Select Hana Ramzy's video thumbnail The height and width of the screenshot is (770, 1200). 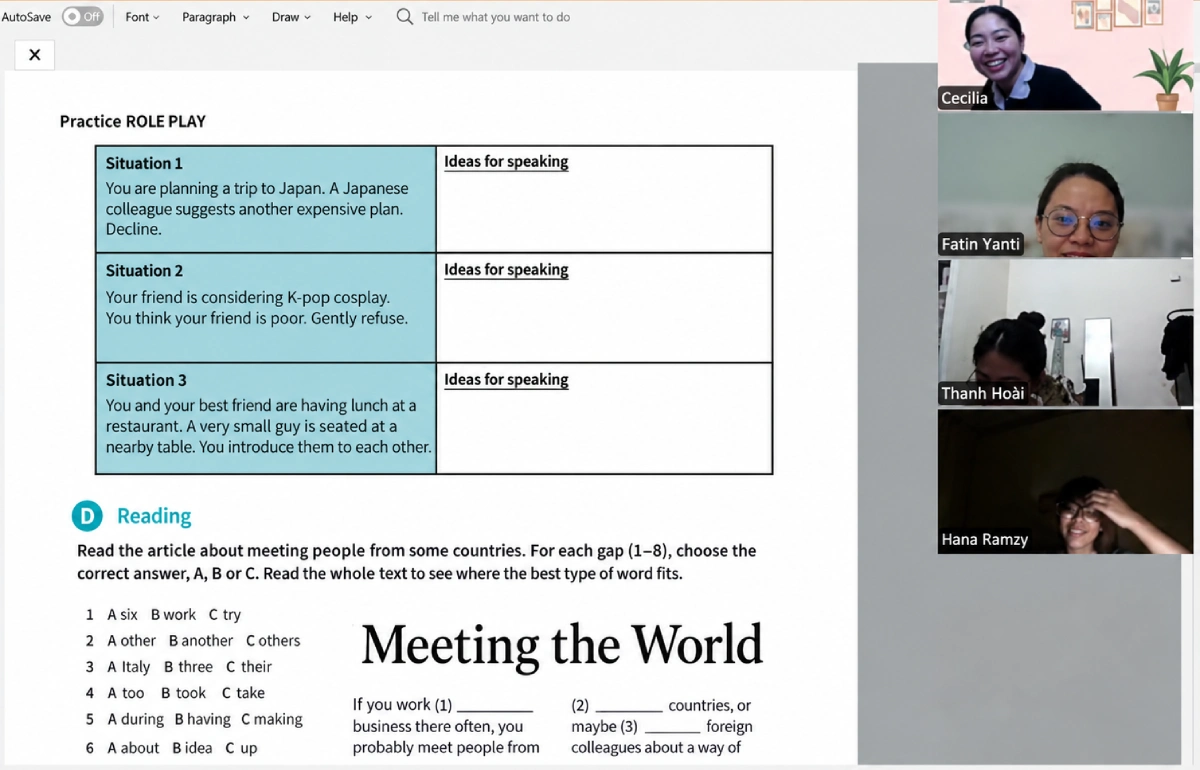1066,481
